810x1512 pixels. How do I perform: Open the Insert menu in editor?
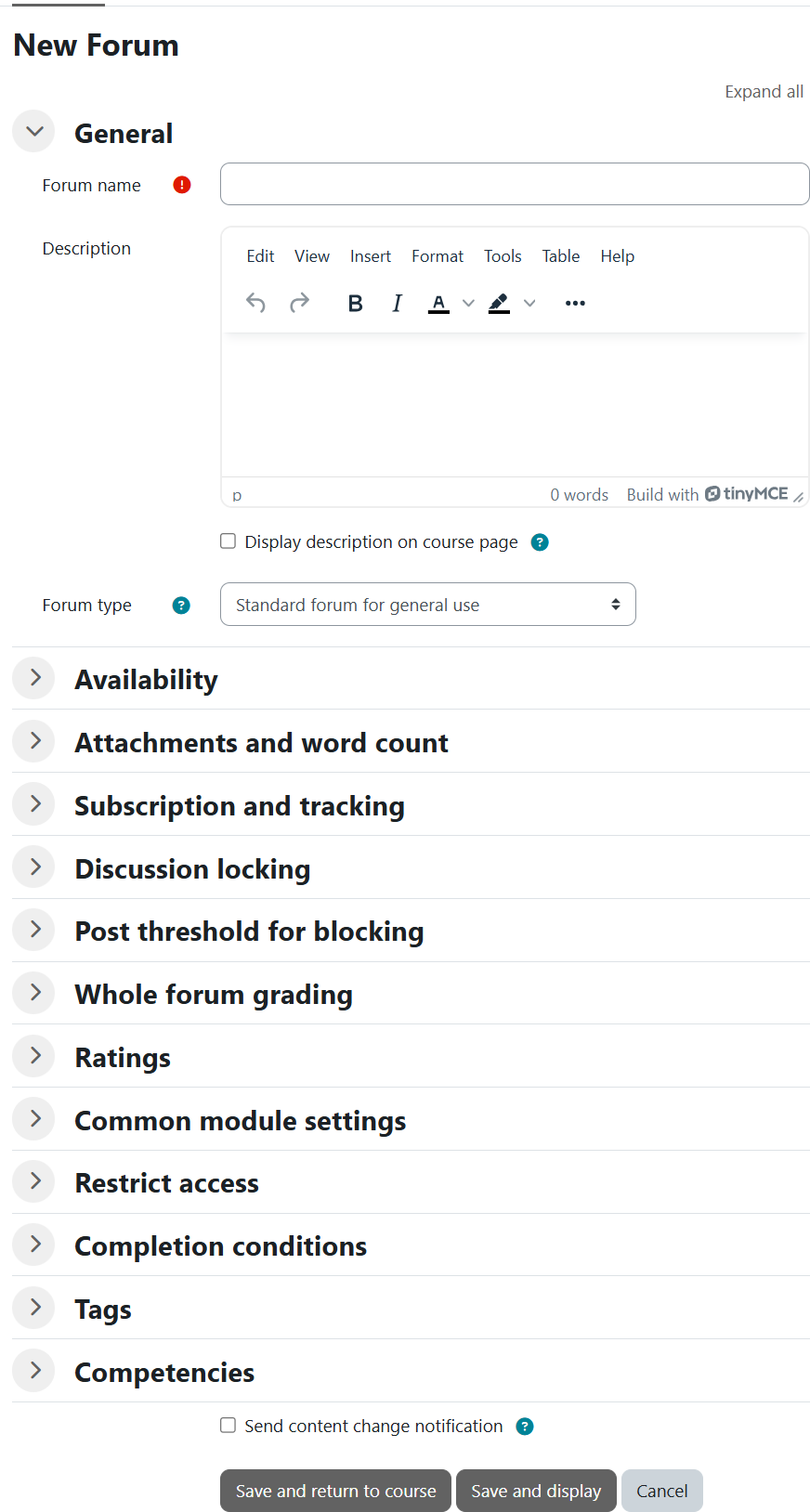370,256
